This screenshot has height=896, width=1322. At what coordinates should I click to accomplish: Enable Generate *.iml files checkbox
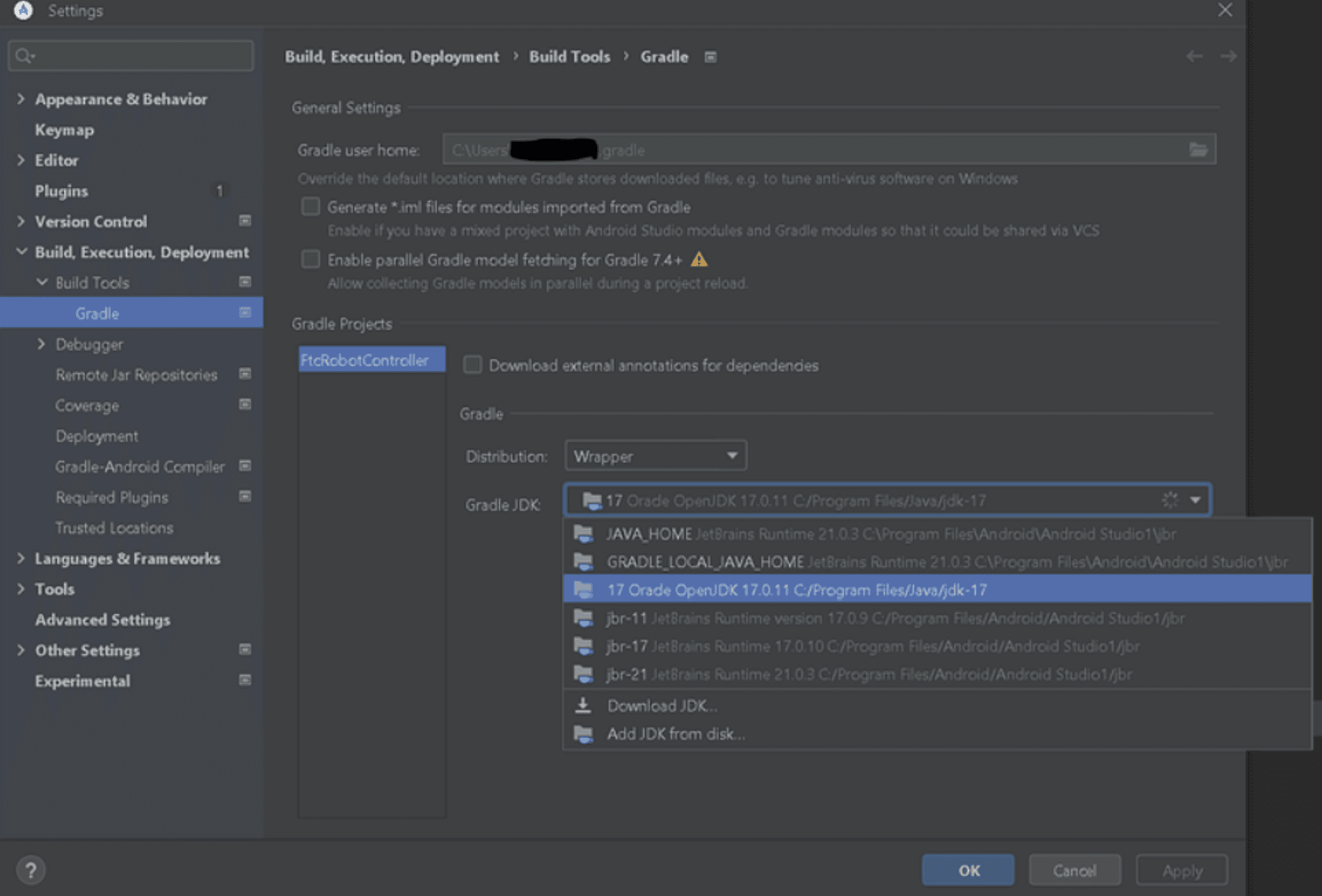311,207
